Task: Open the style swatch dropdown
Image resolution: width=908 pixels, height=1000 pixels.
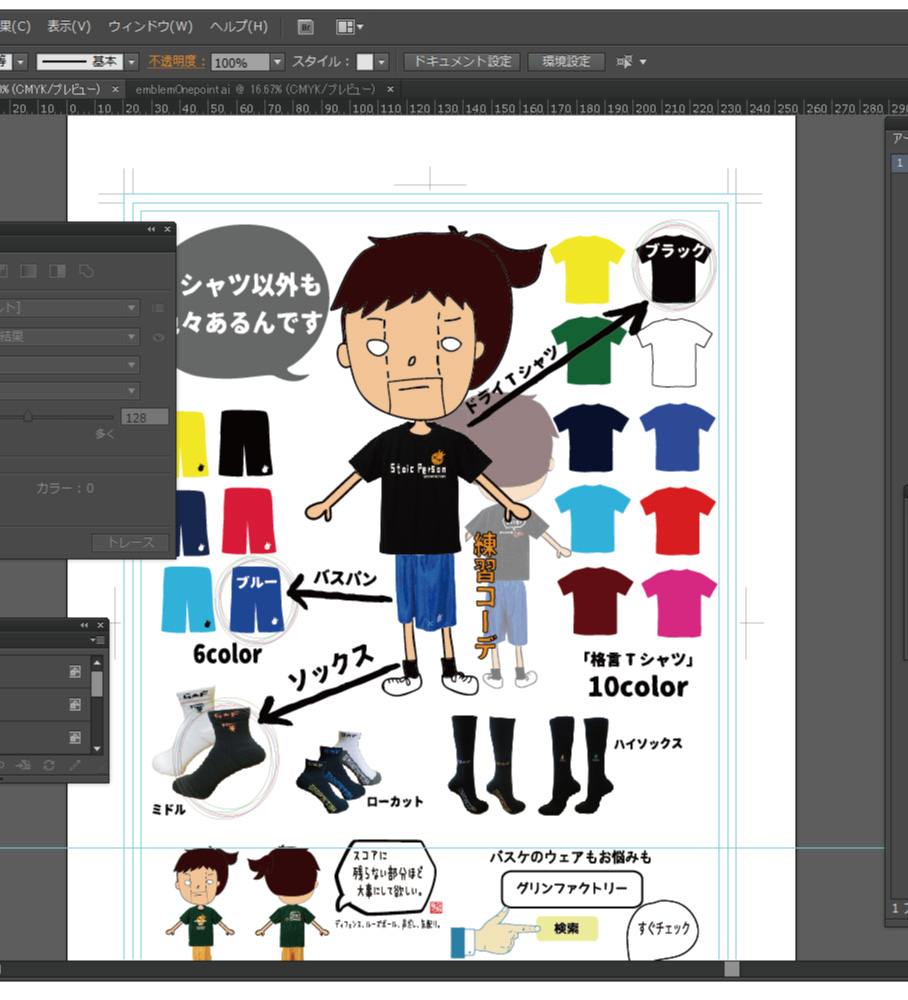Action: [380, 62]
